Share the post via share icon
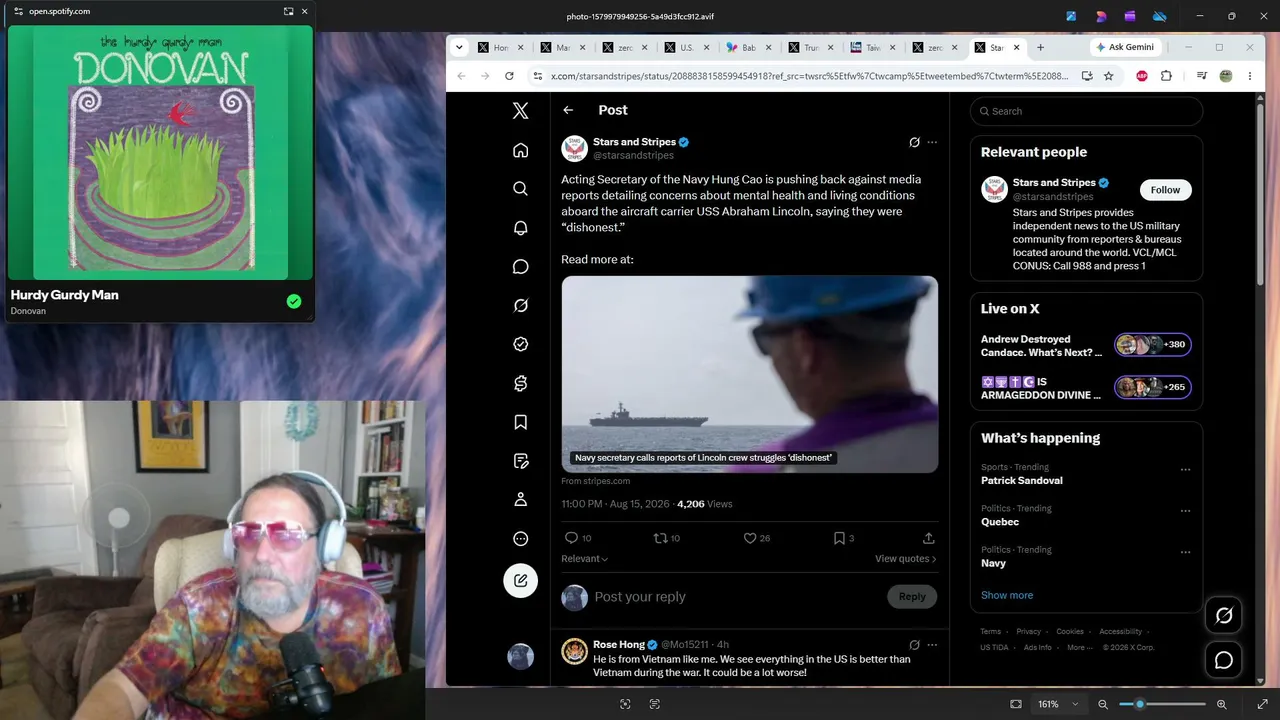The image size is (1280, 720). coord(928,538)
